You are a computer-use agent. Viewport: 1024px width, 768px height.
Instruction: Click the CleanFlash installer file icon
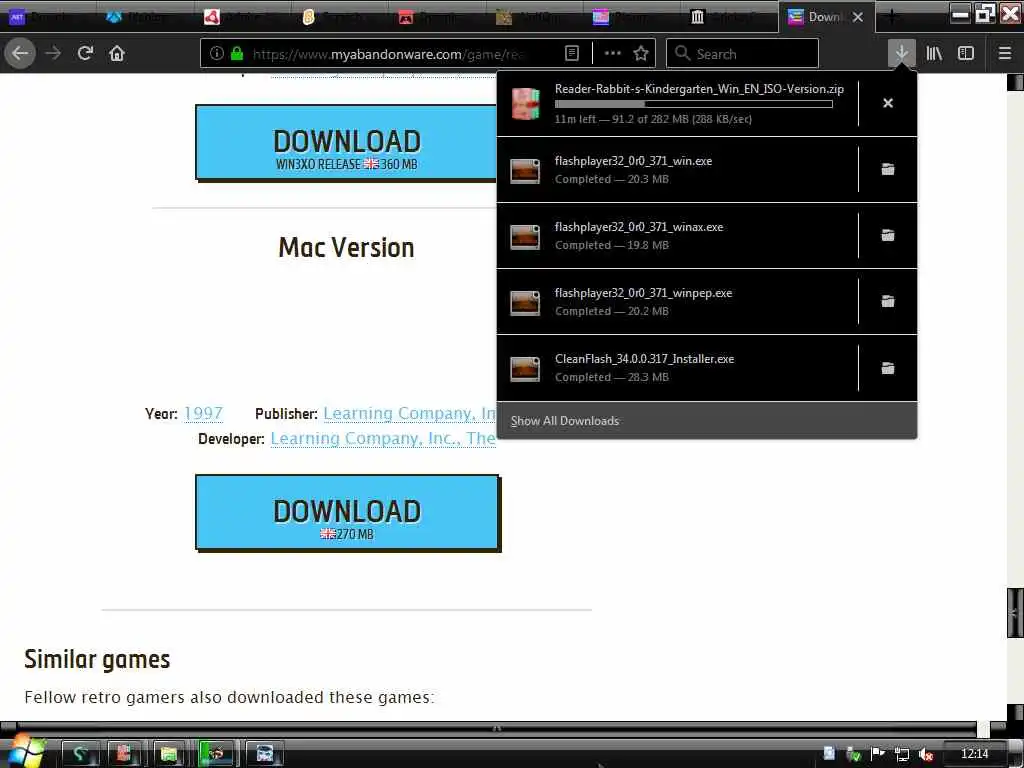tap(525, 368)
